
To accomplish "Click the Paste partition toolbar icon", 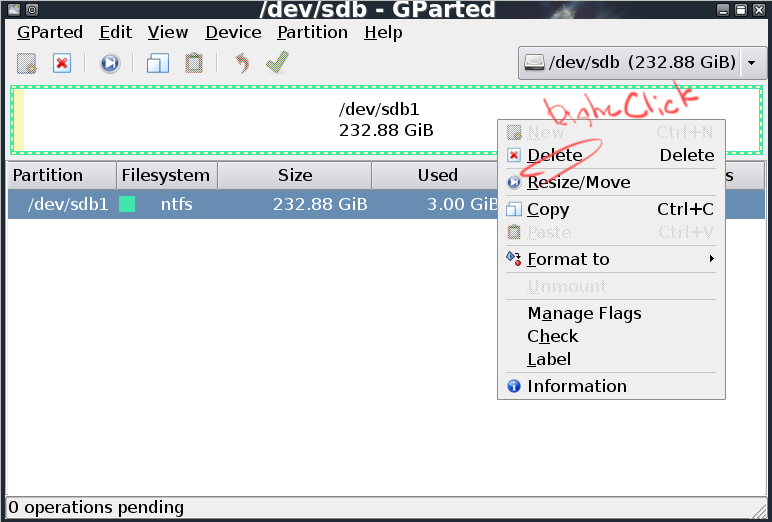I will click(x=193, y=63).
